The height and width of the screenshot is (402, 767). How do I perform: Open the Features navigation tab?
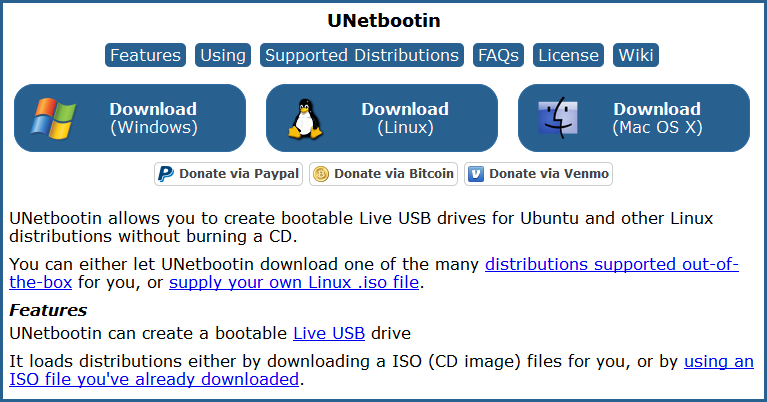pos(145,55)
